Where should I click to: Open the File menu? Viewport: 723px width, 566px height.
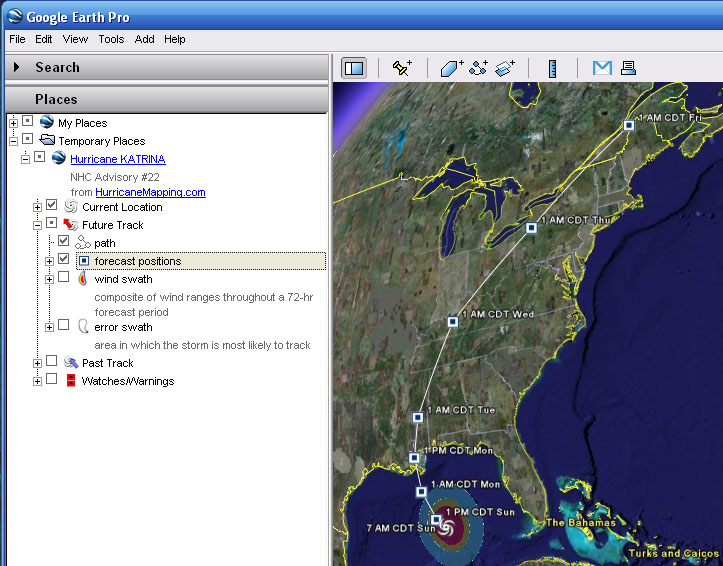point(17,39)
